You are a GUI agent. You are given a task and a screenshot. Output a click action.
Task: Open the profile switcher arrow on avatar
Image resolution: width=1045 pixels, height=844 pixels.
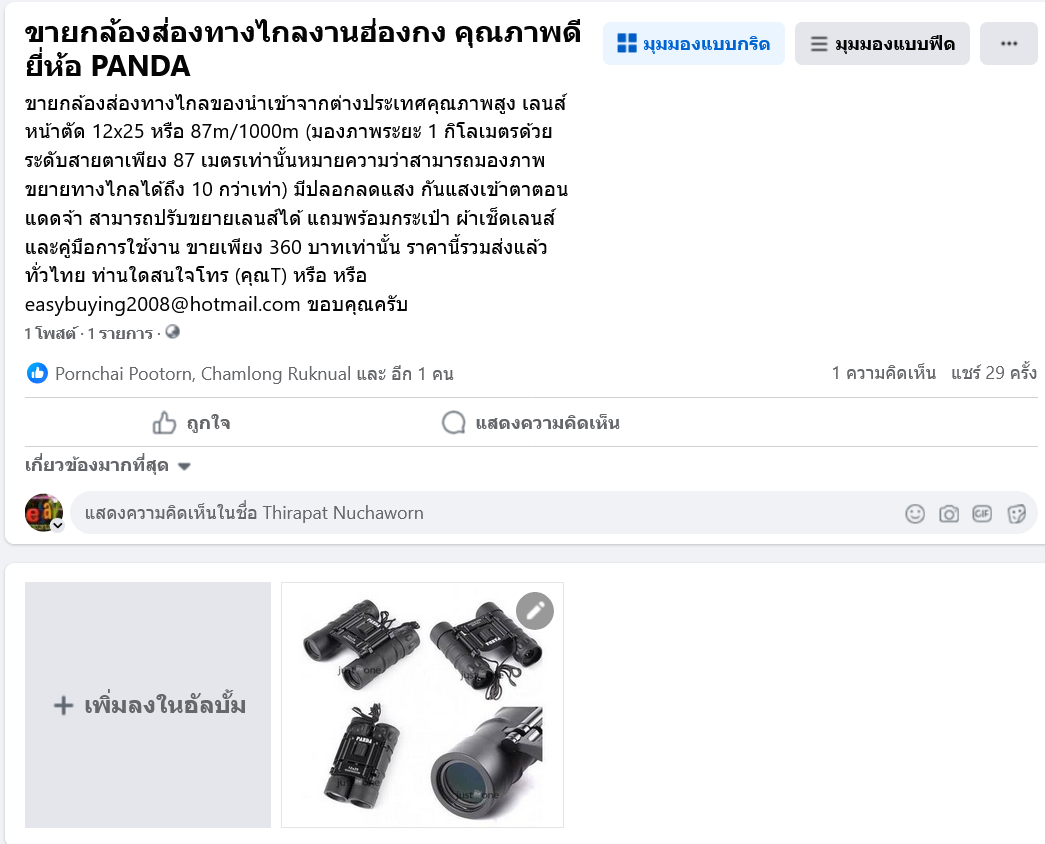click(58, 525)
